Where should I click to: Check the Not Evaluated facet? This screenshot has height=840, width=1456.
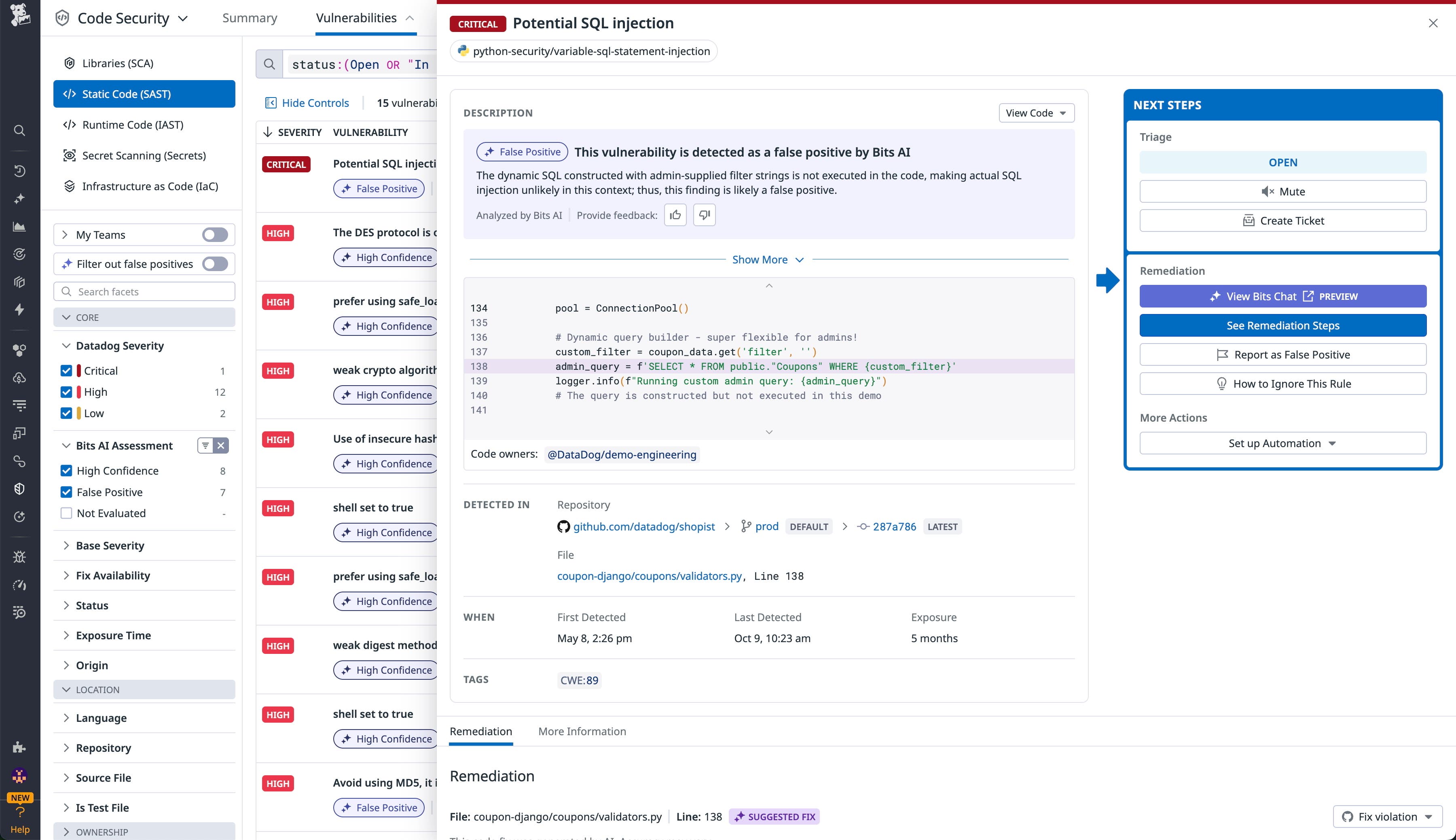click(x=66, y=513)
